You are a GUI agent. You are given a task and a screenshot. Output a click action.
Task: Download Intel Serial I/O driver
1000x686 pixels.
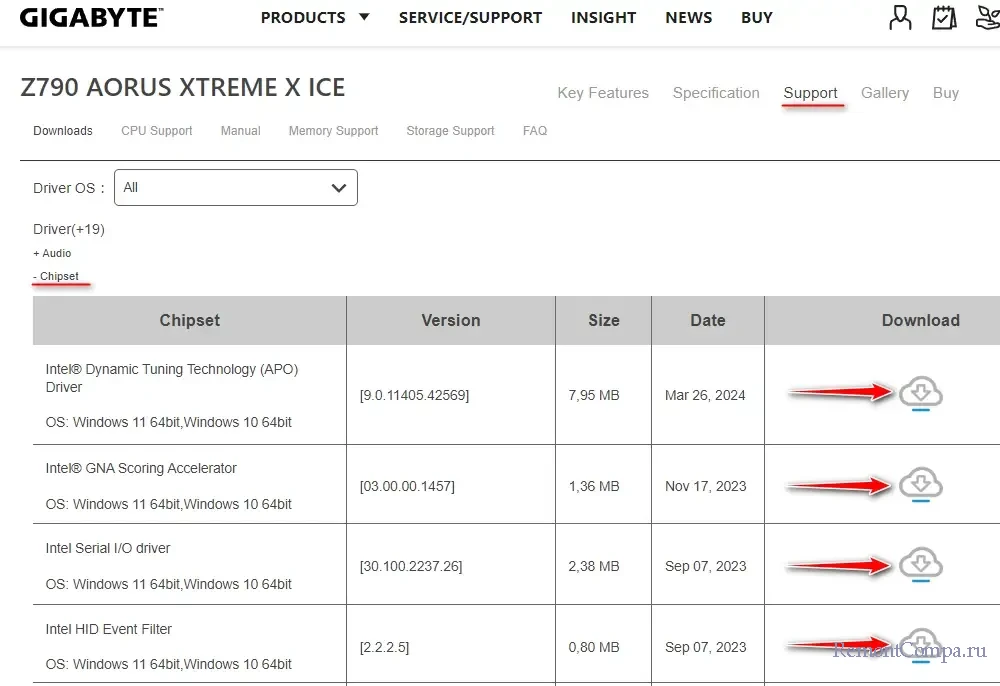pos(921,566)
